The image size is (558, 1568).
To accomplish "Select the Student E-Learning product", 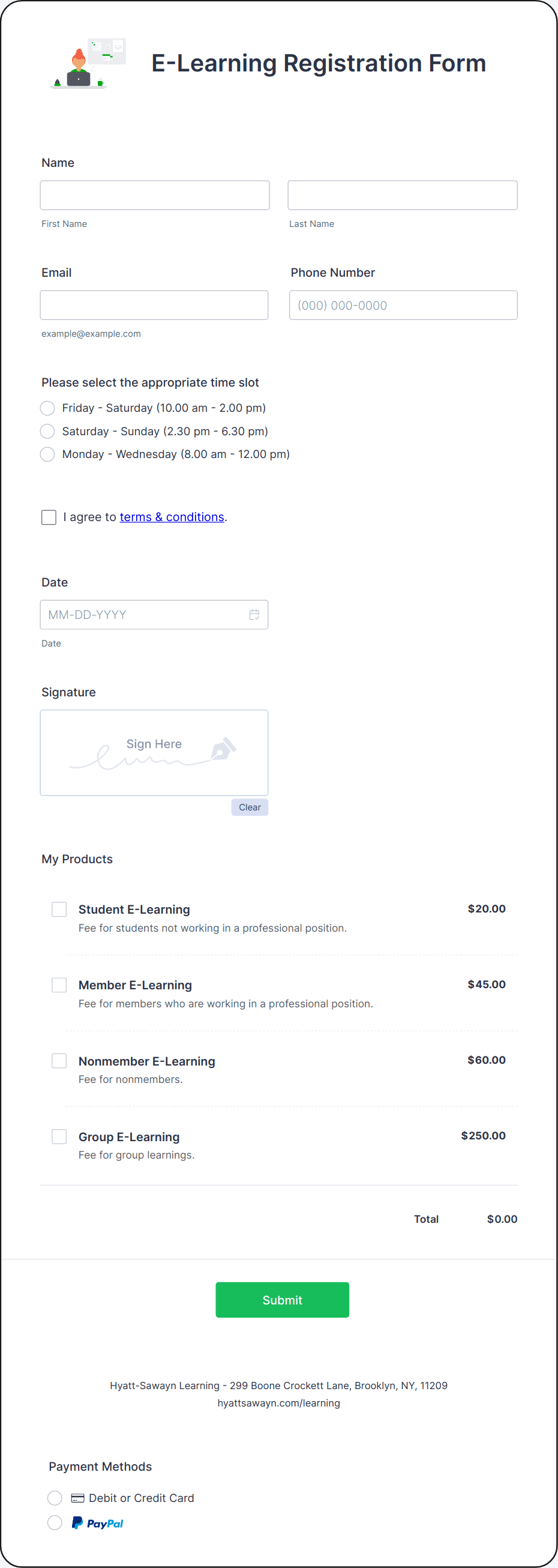I will tap(58, 909).
